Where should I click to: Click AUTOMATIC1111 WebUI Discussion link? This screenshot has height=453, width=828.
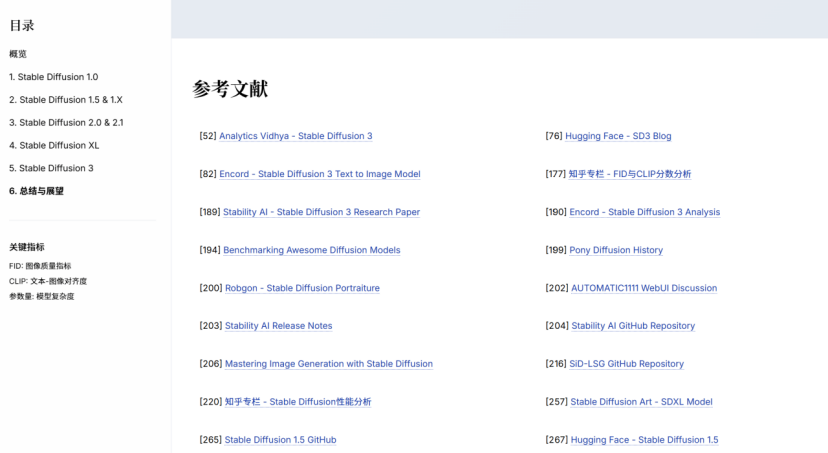tap(644, 288)
